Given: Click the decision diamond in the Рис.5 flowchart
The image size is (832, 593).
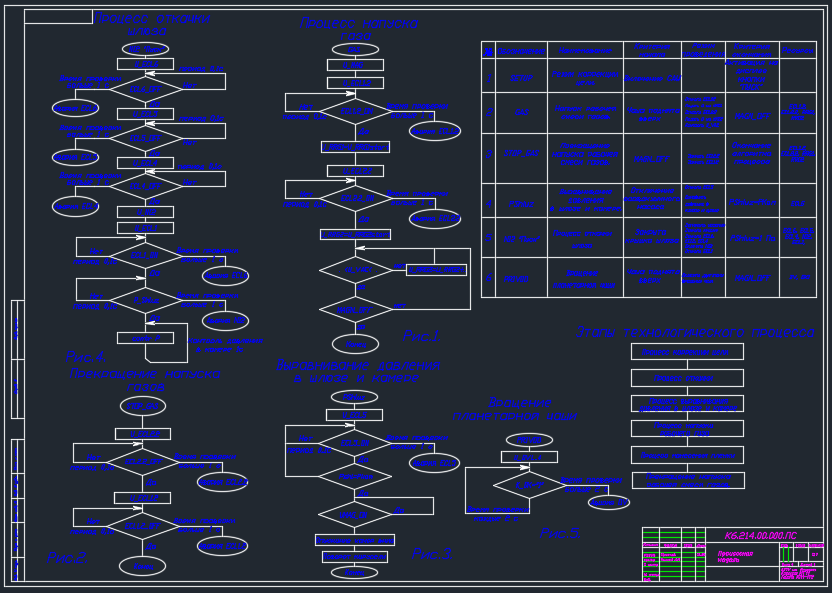Looking at the screenshot, I should coord(529,485).
